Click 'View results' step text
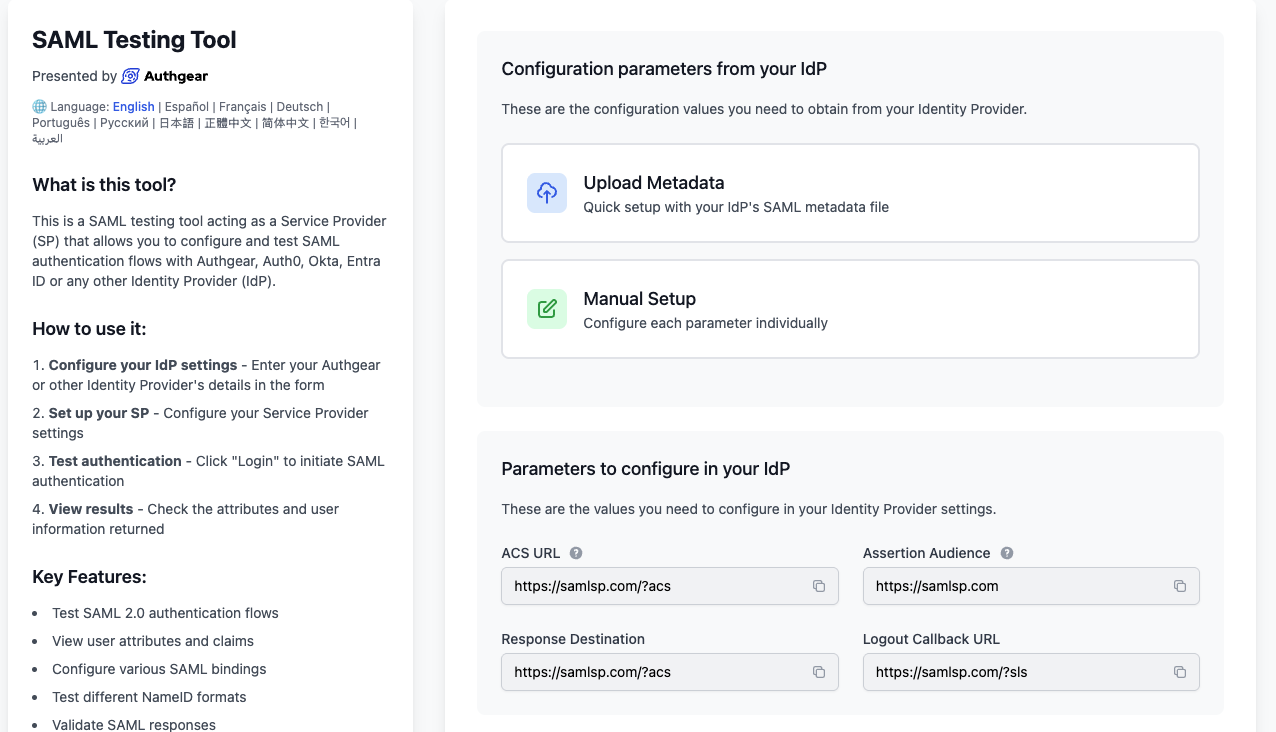Screen dimensions: 1276x732 pyautogui.click(x=91, y=509)
